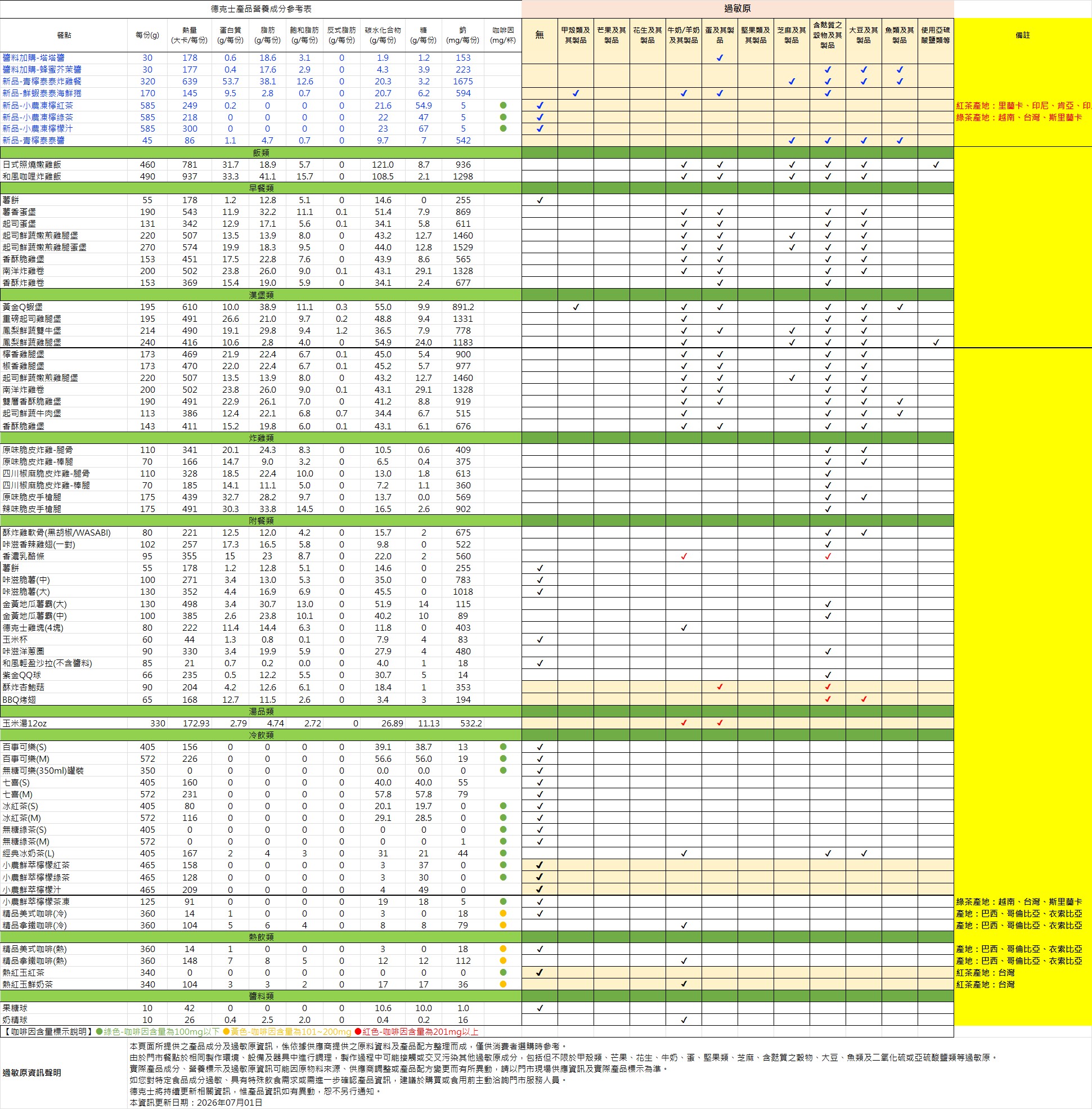Select the 冷飲類 category header row

click(261, 735)
